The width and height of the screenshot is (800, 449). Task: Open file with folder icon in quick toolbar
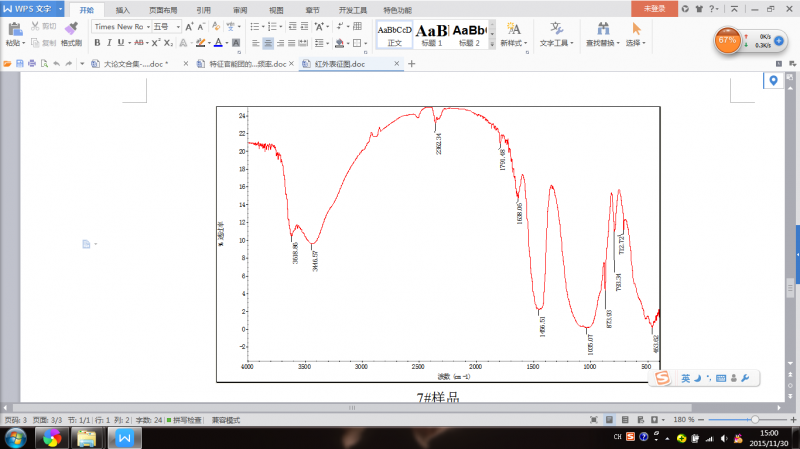click(7, 64)
